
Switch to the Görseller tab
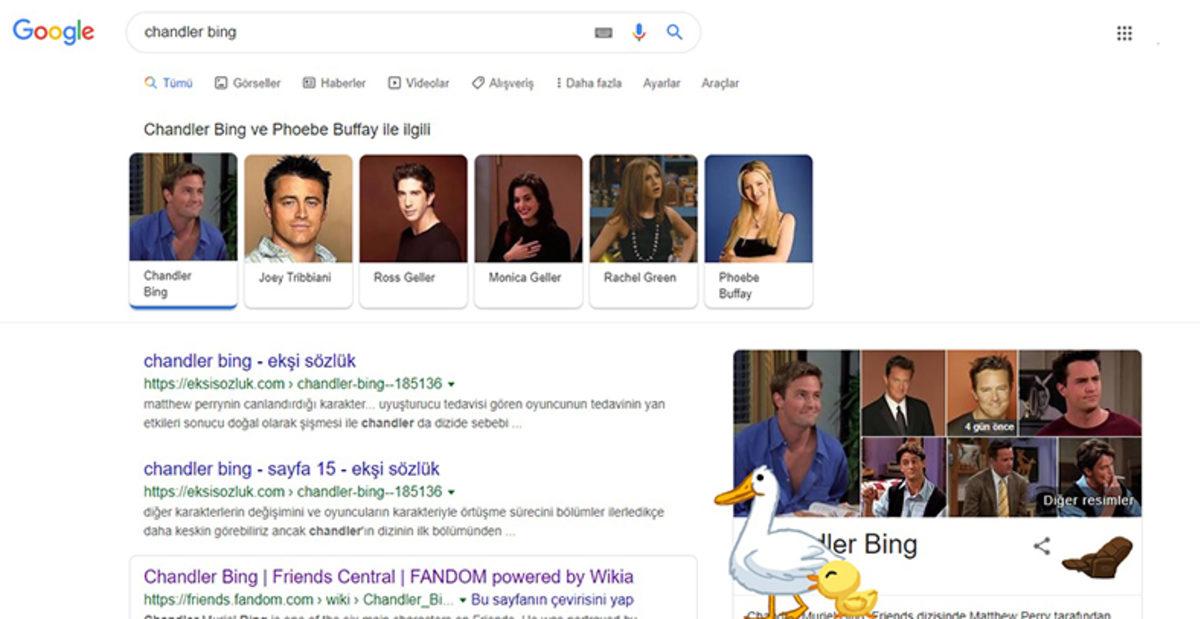250,83
